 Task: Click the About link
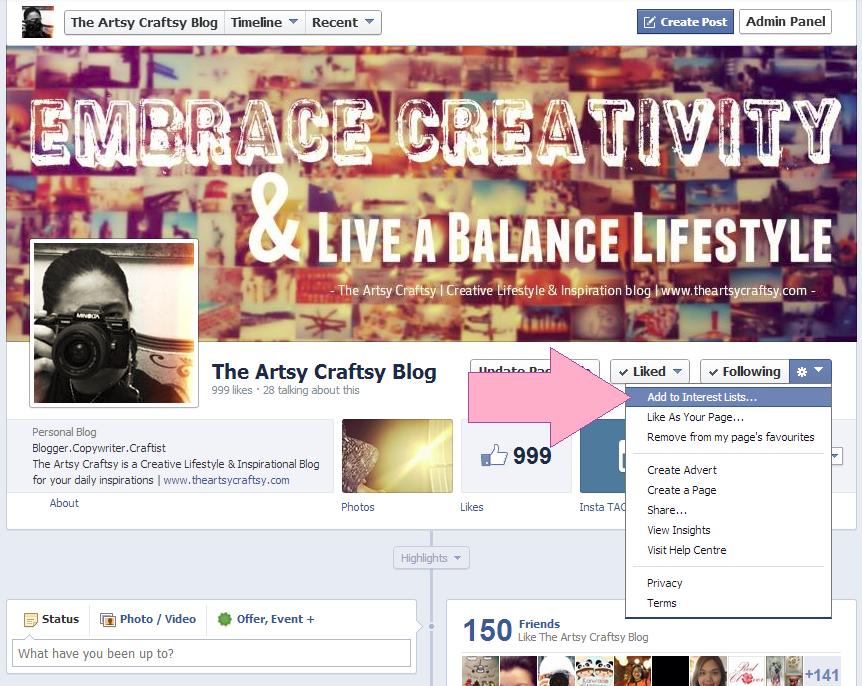tap(64, 503)
